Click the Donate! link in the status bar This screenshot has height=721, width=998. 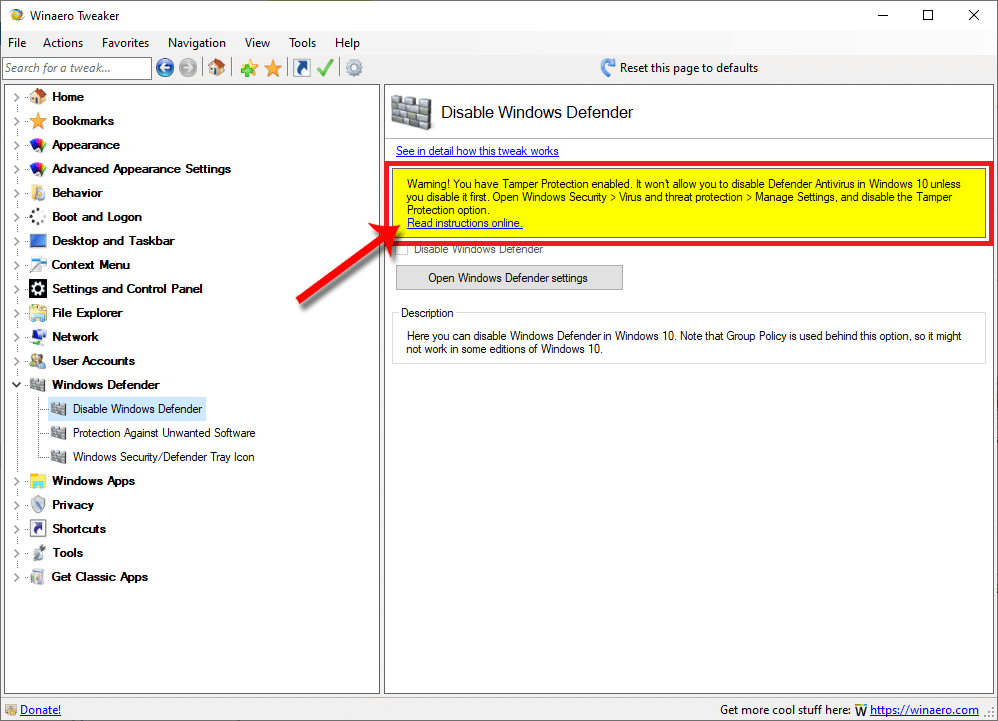40,710
